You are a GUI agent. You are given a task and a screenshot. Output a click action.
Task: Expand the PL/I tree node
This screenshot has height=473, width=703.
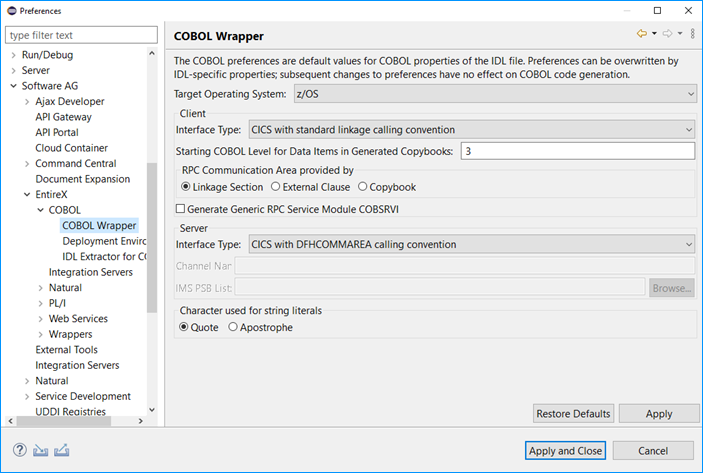coord(40,304)
